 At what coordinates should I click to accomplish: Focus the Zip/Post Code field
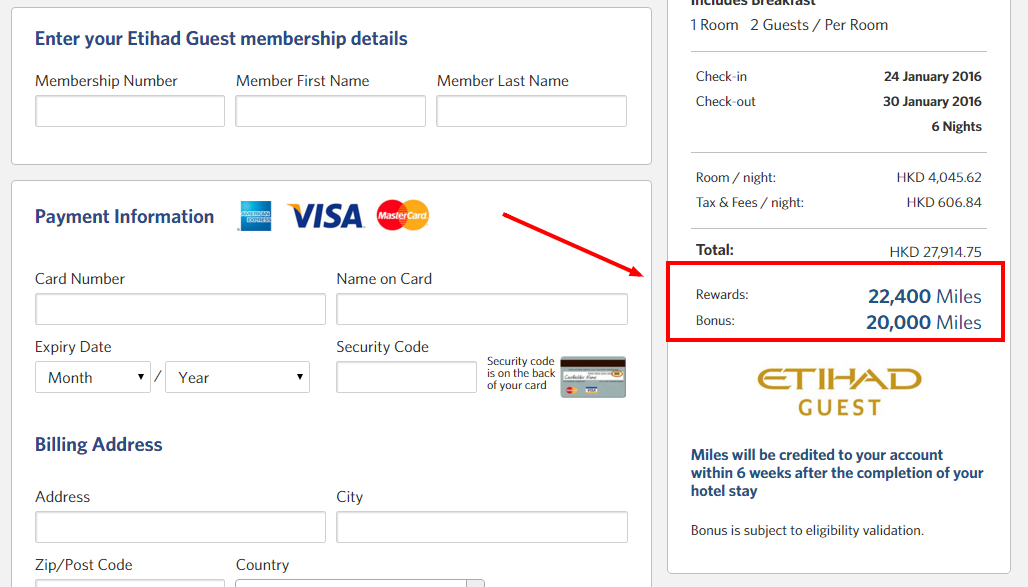[x=130, y=583]
